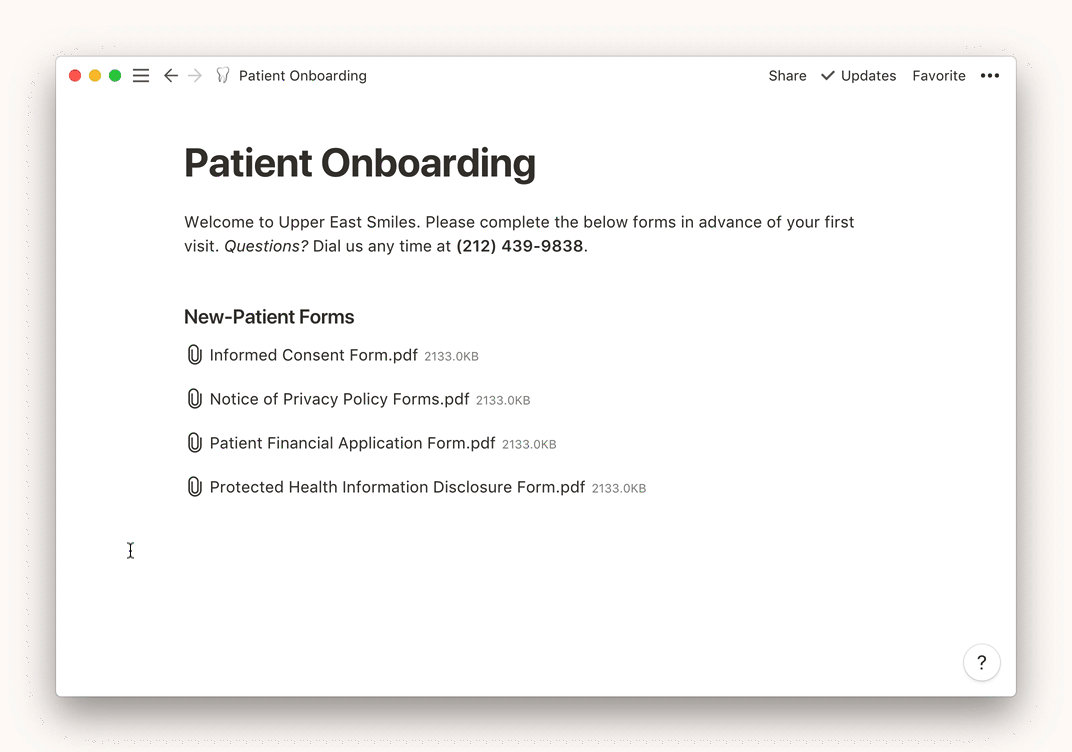
Task: Open Notice of Privacy Policy Forms.pdf
Action: (x=339, y=399)
